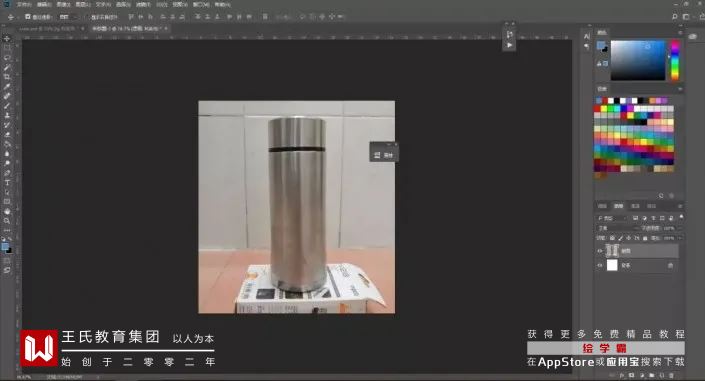This screenshot has height=381, width=705.
Task: Open the Paragraph panel icon
Action: [x=587, y=46]
